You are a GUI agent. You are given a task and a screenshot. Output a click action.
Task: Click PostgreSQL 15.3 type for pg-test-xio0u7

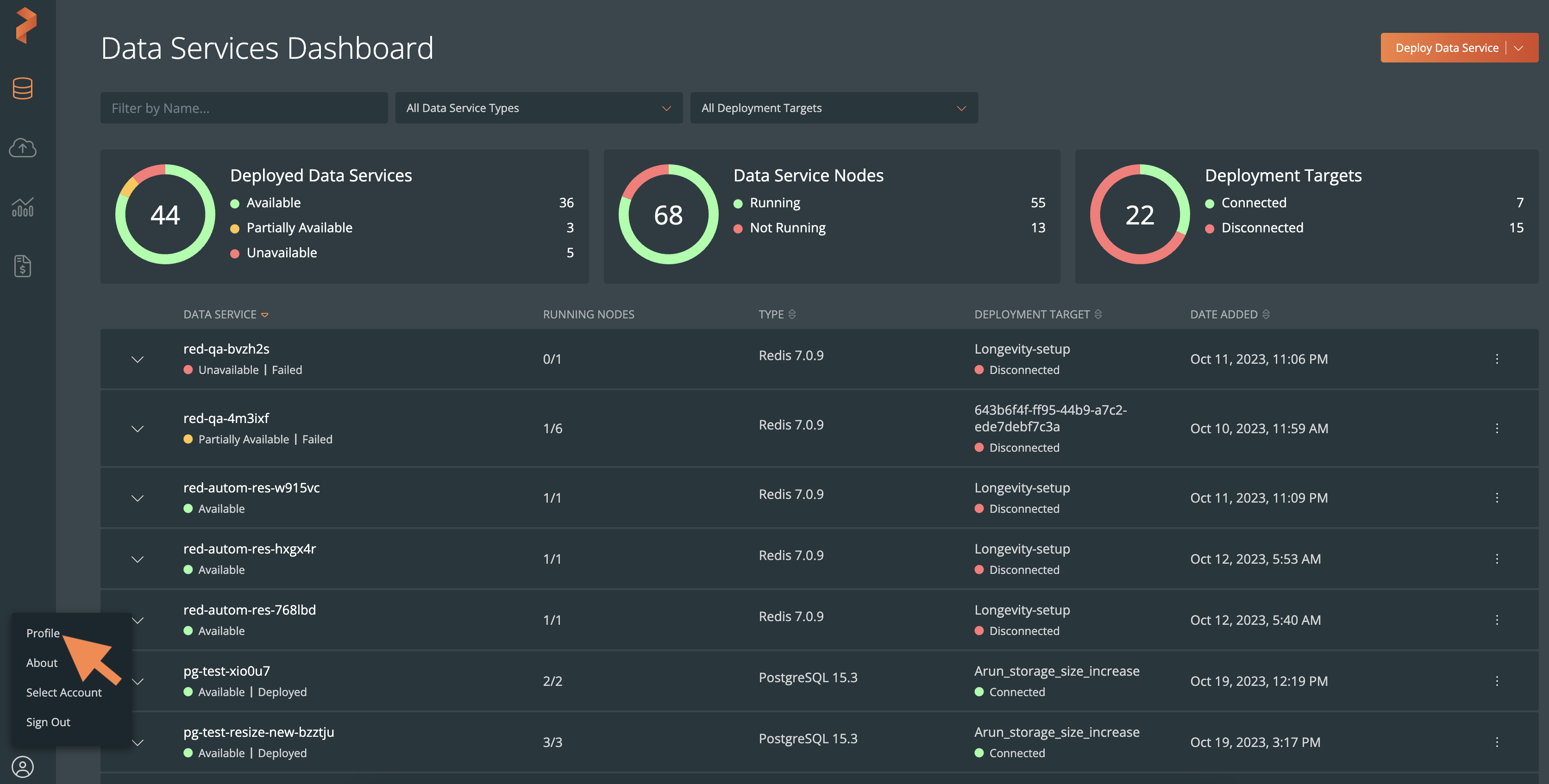808,678
